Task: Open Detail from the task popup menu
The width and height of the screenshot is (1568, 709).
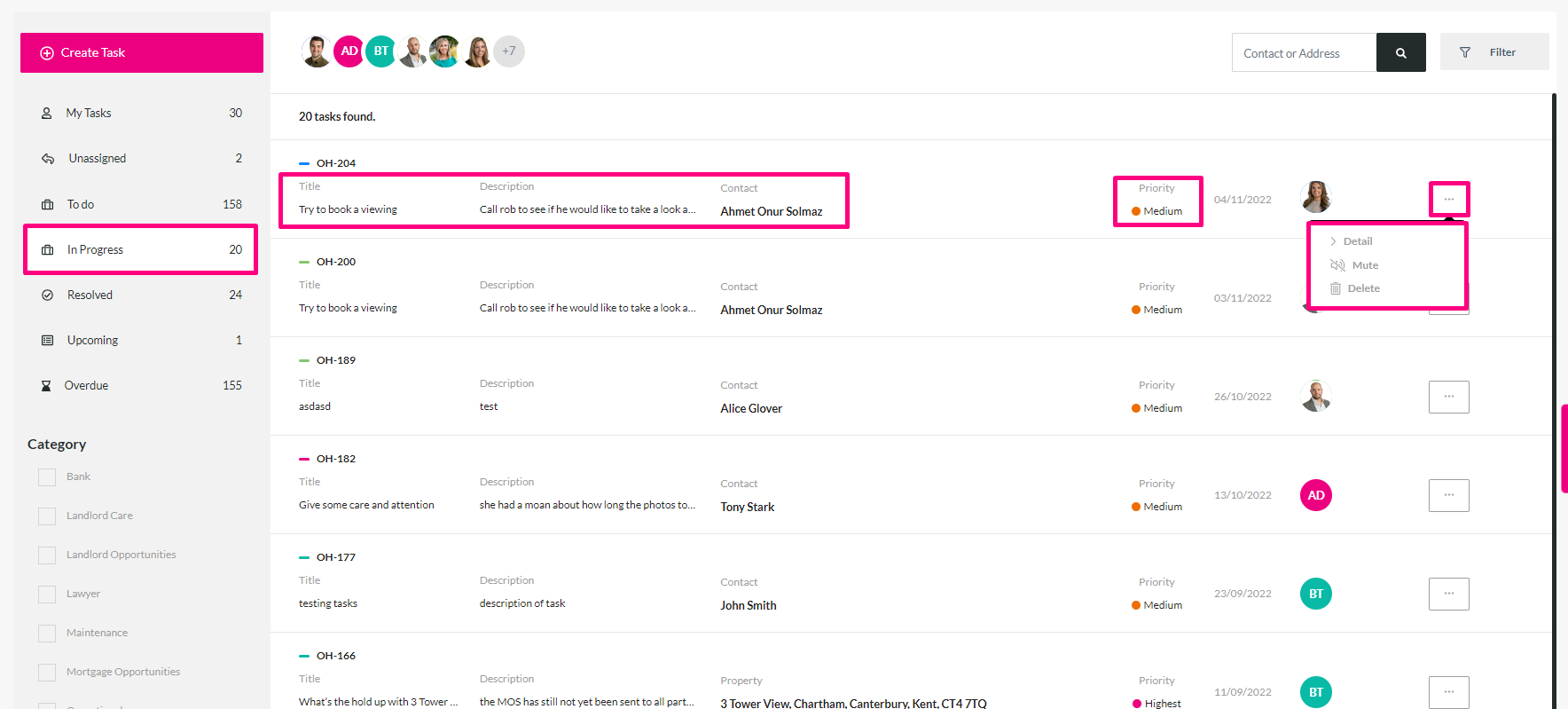Action: pos(1351,241)
